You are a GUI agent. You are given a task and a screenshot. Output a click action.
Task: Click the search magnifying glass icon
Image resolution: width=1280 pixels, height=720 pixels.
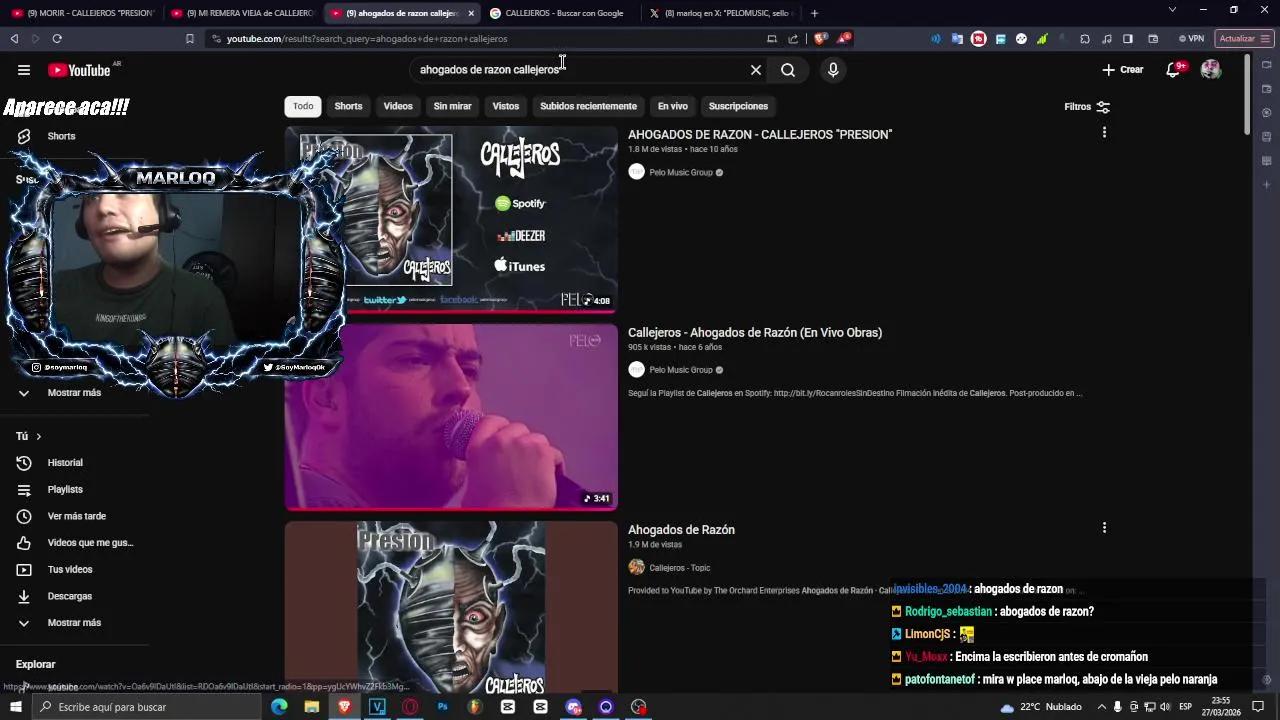[788, 70]
